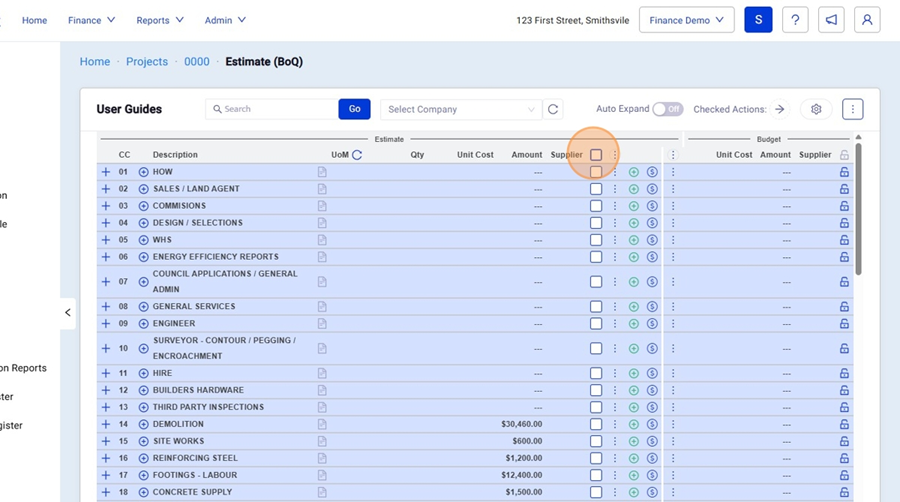Click the lock icon for HOW row
Viewport: 900px width, 502px height.
click(x=844, y=172)
